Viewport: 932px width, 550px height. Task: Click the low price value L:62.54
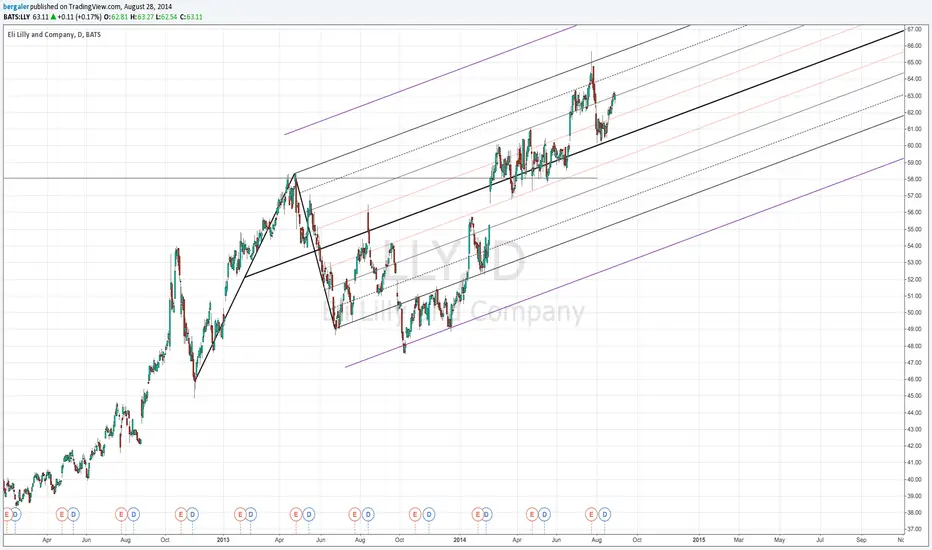[166, 17]
